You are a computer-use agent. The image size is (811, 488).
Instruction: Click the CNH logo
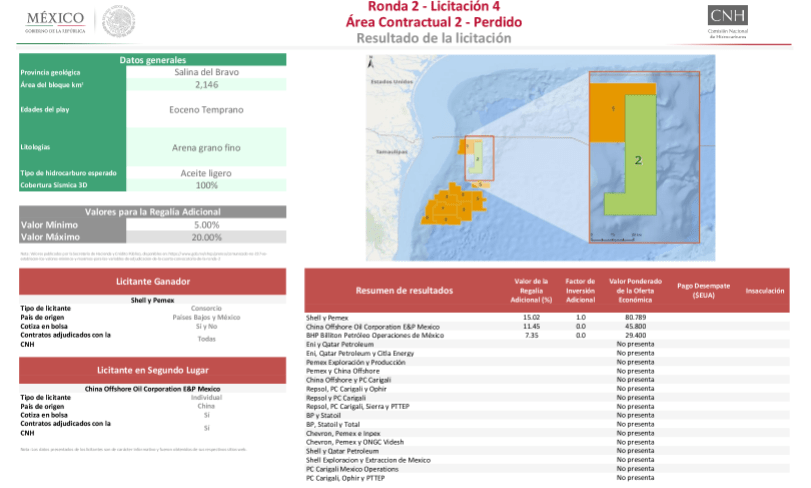[727, 21]
